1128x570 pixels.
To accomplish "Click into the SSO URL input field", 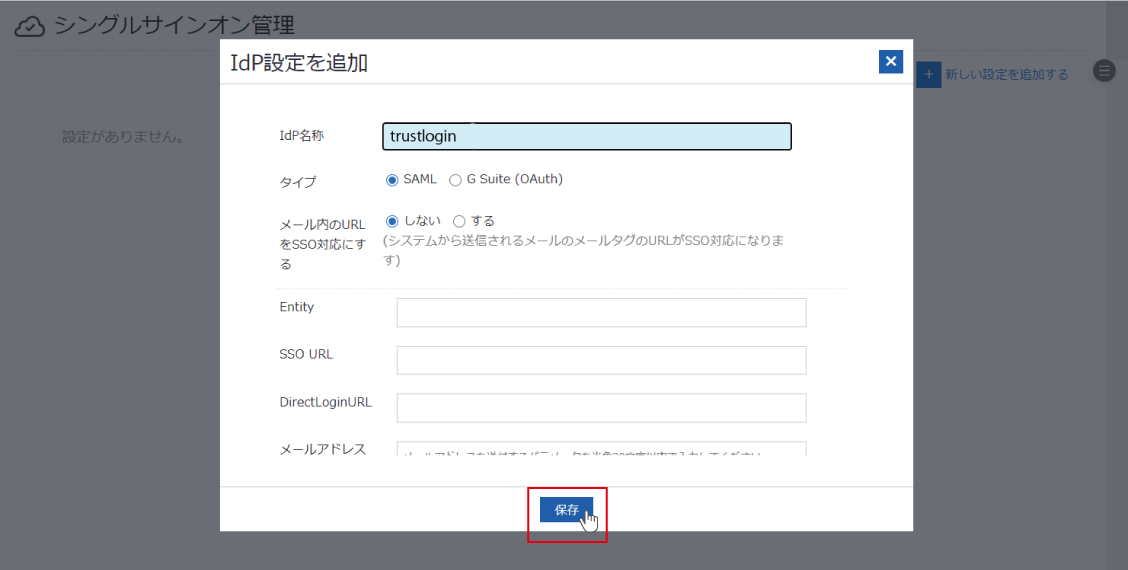I will coord(601,360).
